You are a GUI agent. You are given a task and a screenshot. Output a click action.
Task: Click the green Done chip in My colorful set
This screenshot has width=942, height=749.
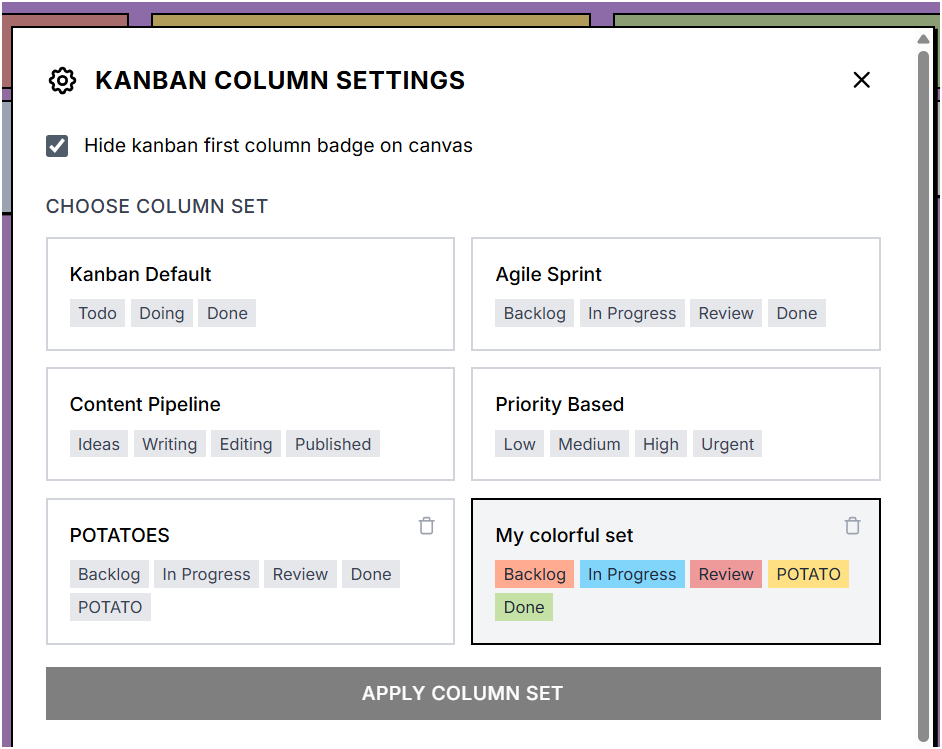pyautogui.click(x=524, y=607)
